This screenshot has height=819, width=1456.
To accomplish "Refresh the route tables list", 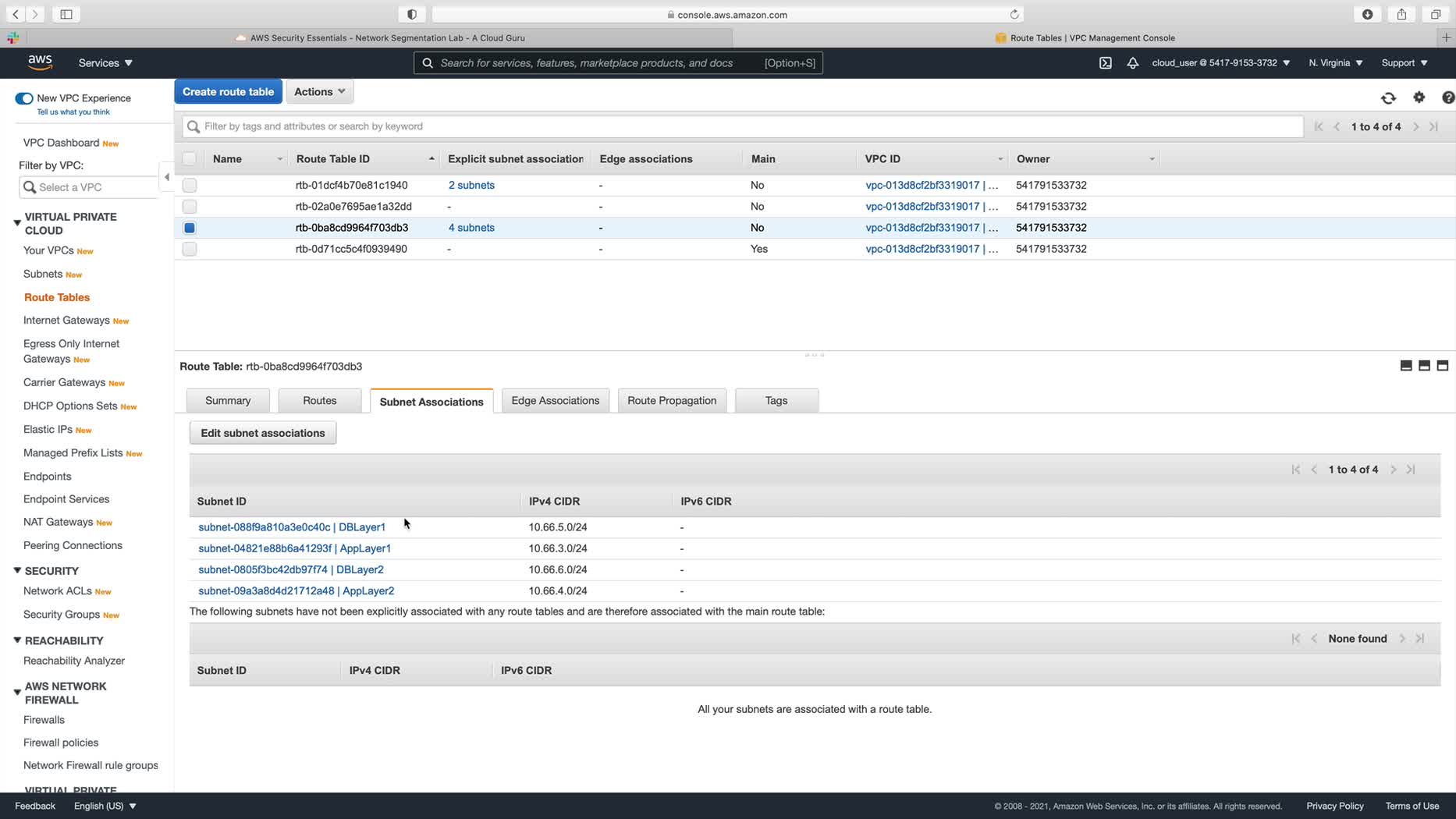I will click(x=1388, y=98).
